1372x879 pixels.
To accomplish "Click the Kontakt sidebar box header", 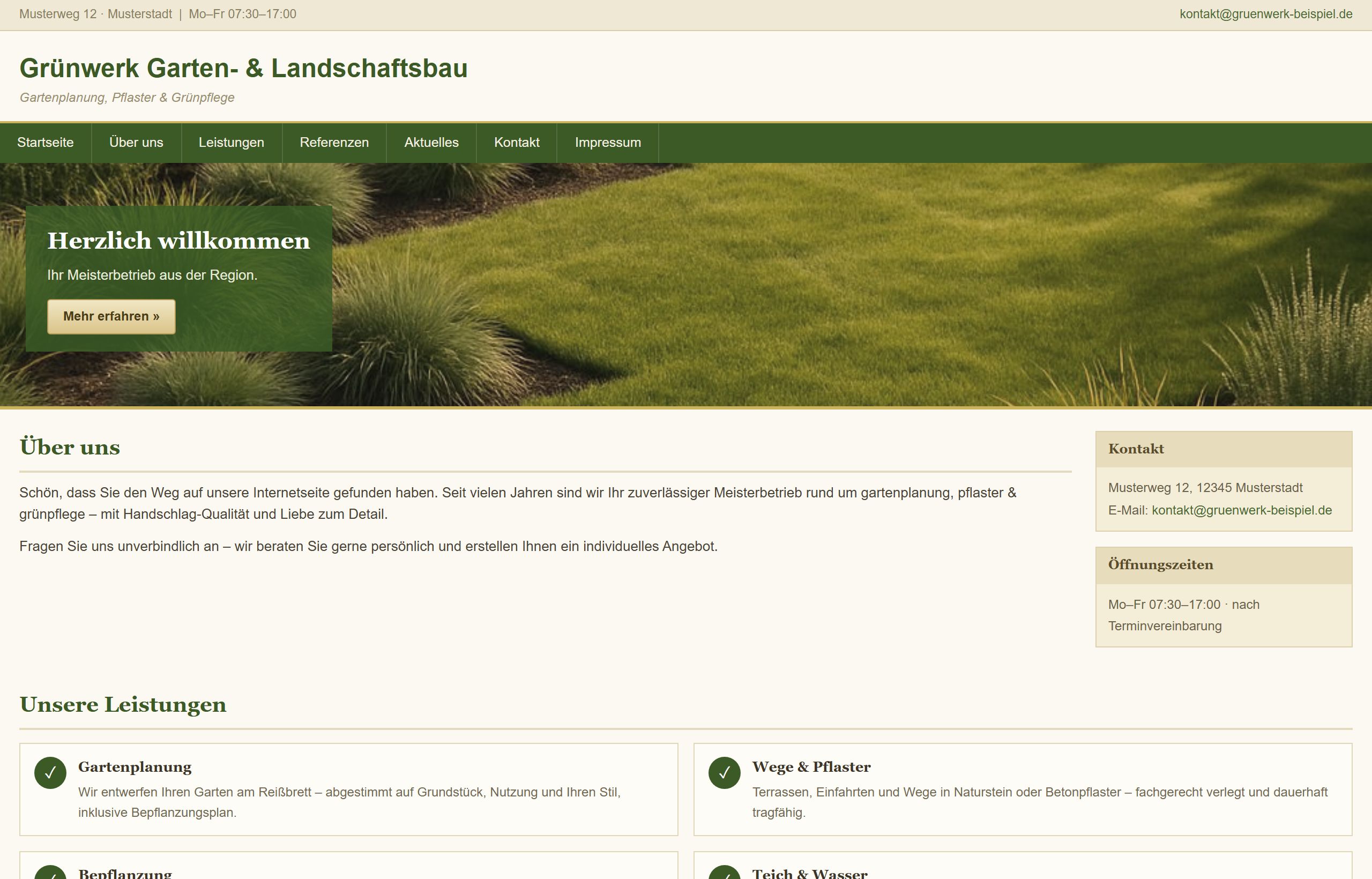I will (1224, 449).
